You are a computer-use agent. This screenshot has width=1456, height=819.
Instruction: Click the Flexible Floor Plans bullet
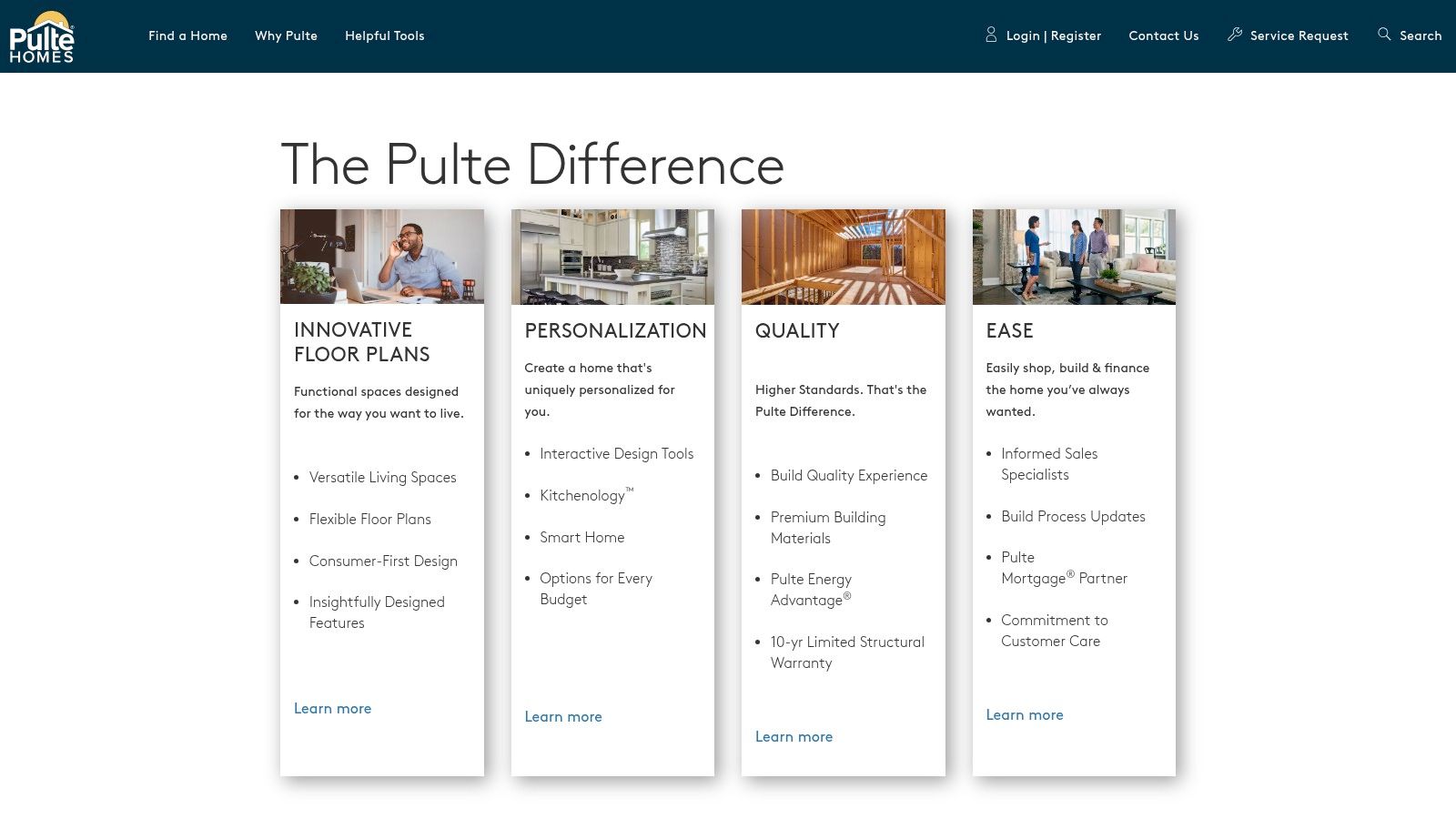click(369, 519)
